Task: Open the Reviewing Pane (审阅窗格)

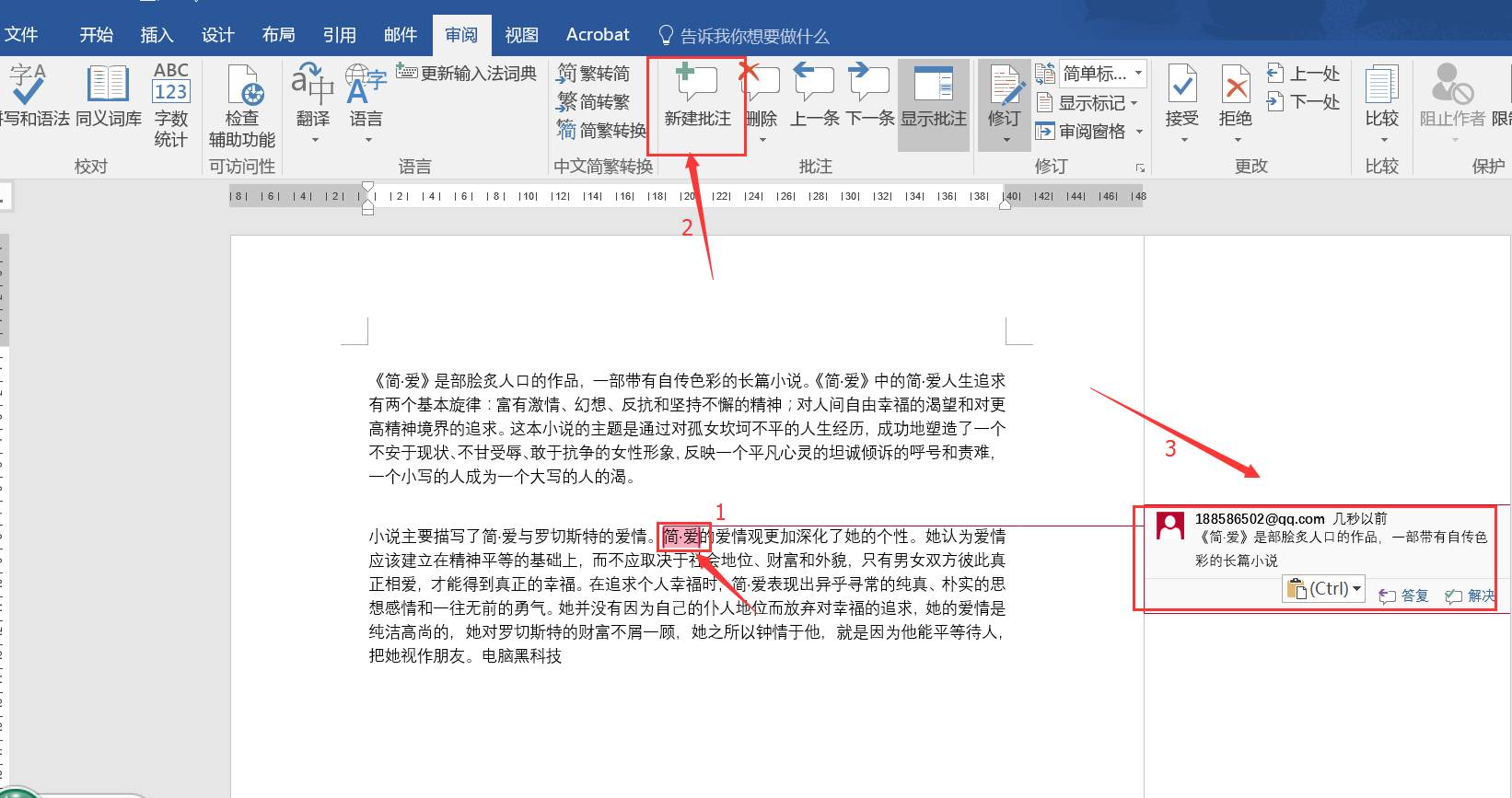Action: point(1081,132)
